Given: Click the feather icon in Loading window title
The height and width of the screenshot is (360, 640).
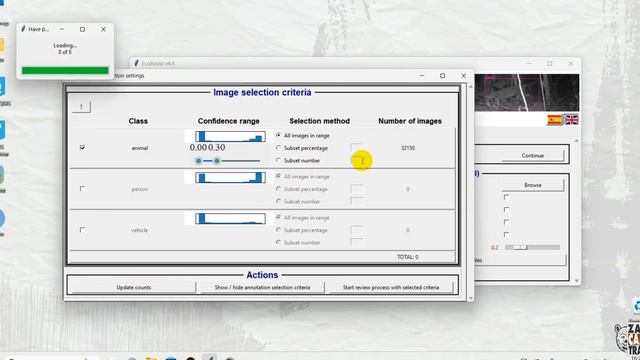Looking at the screenshot, I should point(23,29).
